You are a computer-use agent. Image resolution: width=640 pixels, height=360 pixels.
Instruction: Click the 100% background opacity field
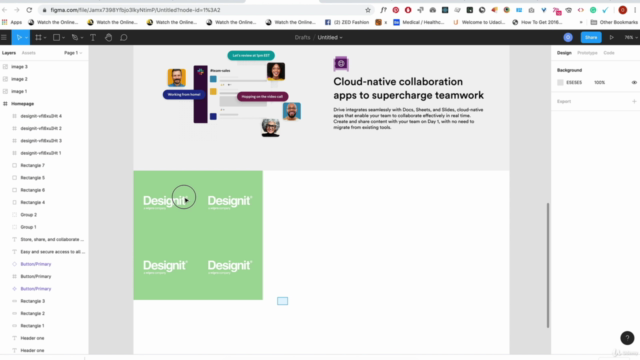(x=599, y=82)
